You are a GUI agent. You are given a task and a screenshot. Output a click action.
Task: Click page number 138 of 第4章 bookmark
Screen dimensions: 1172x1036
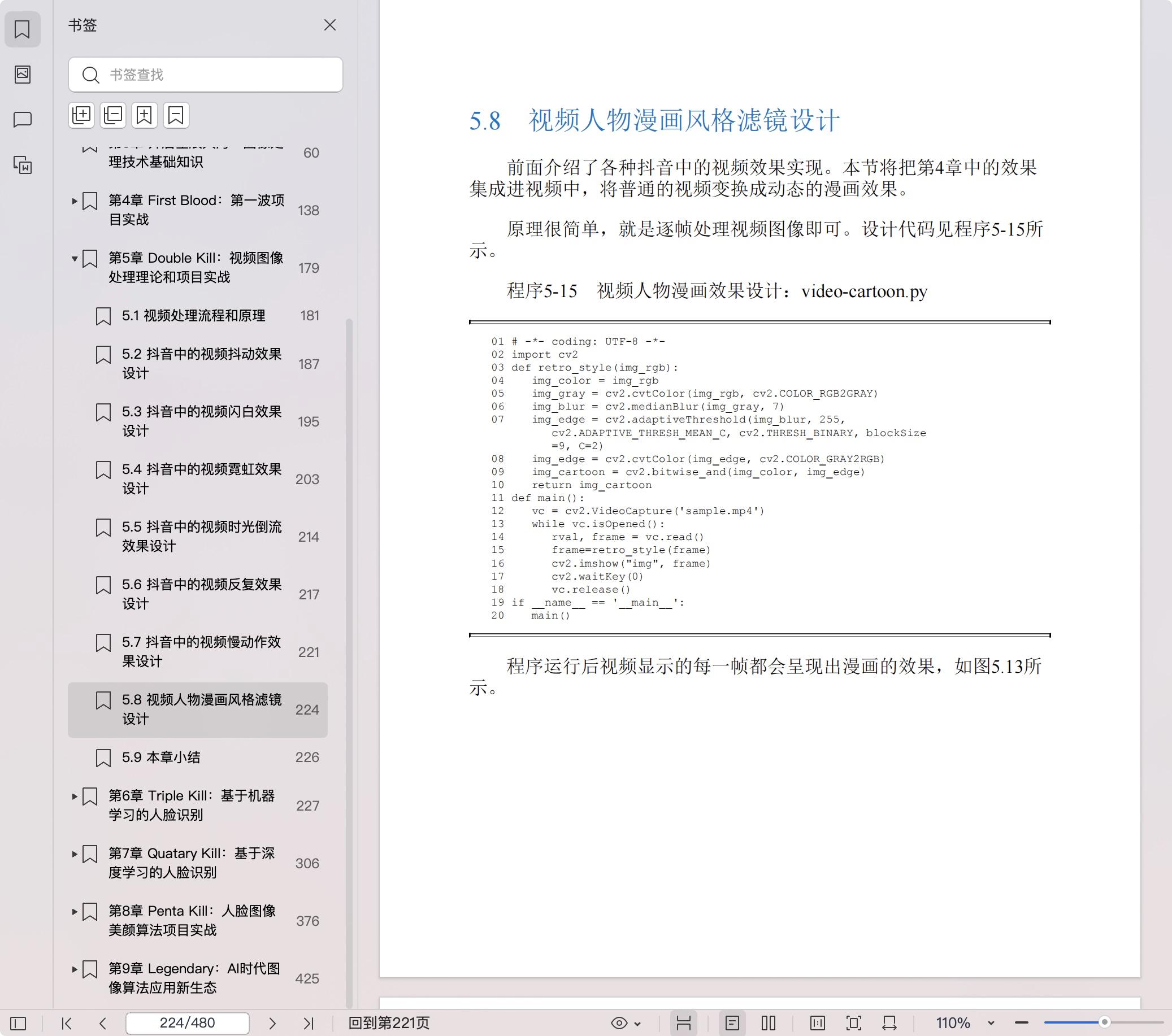click(x=309, y=210)
